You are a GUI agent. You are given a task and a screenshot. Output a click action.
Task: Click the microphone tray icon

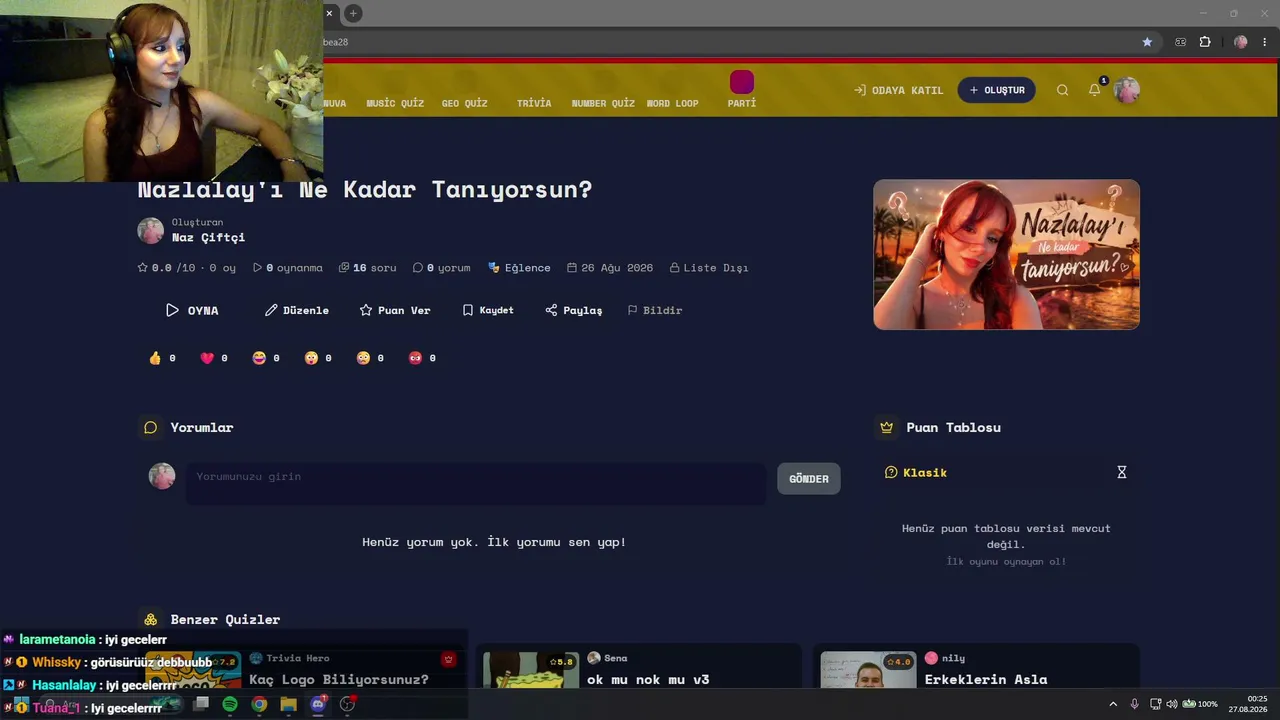point(1134,704)
